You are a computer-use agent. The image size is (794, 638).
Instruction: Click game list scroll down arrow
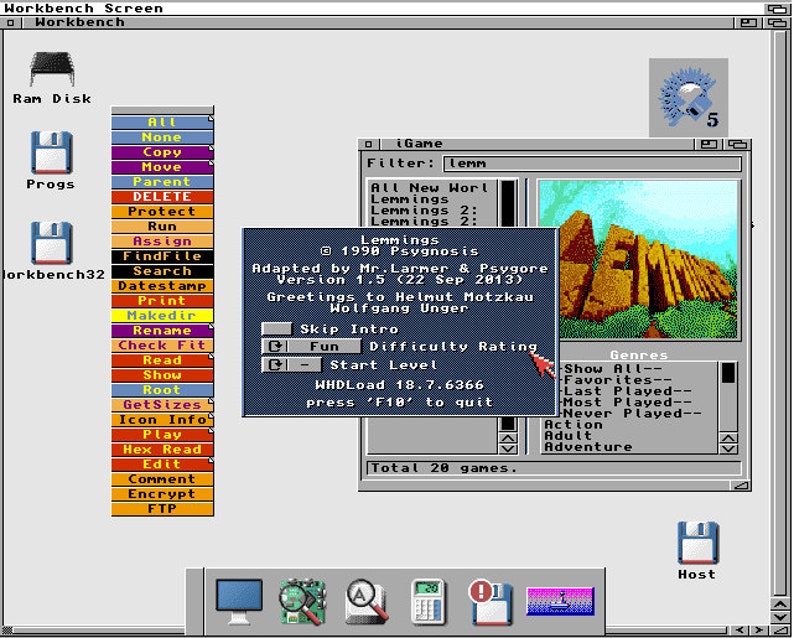[508, 449]
